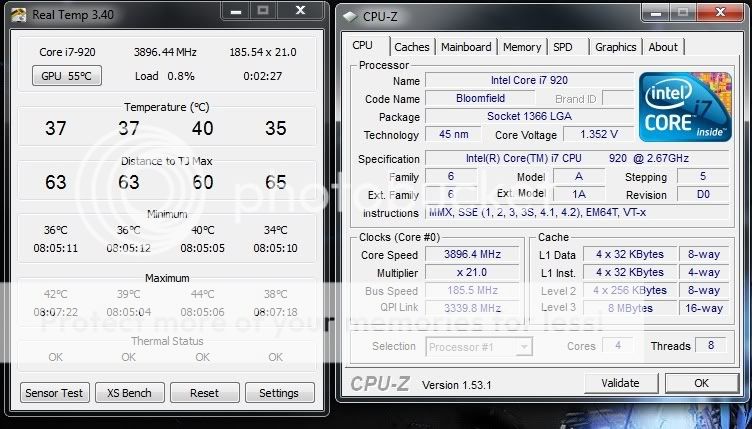View the About tab

(x=663, y=47)
